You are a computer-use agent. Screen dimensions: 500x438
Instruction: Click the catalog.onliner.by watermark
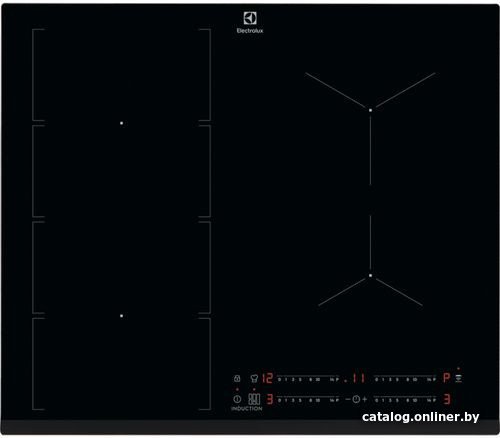(x=421, y=417)
